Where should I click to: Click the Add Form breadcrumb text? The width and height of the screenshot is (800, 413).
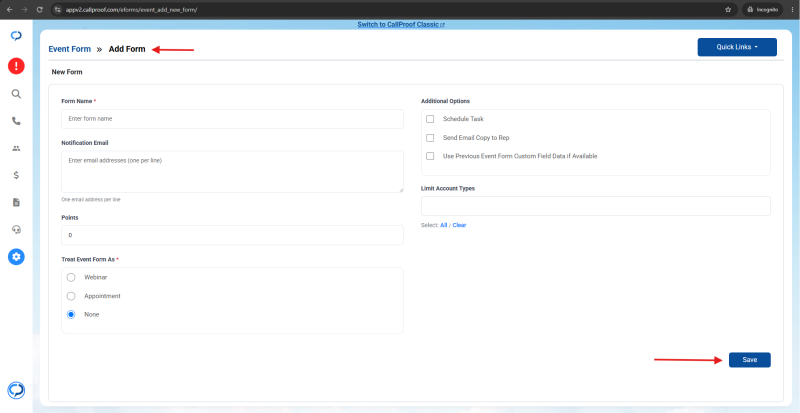click(x=127, y=50)
